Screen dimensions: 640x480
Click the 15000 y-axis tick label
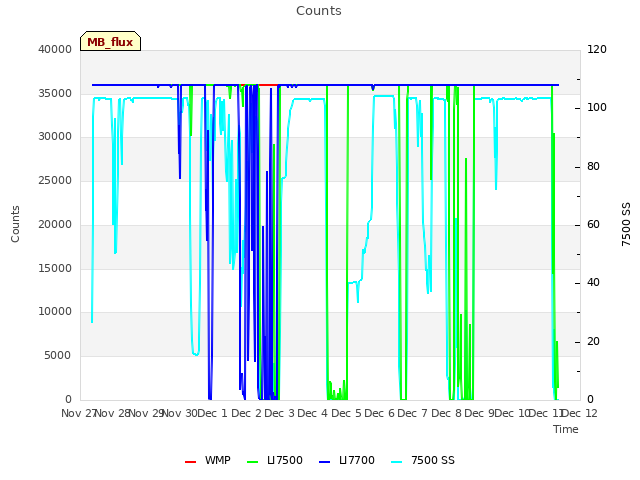tap(55, 268)
